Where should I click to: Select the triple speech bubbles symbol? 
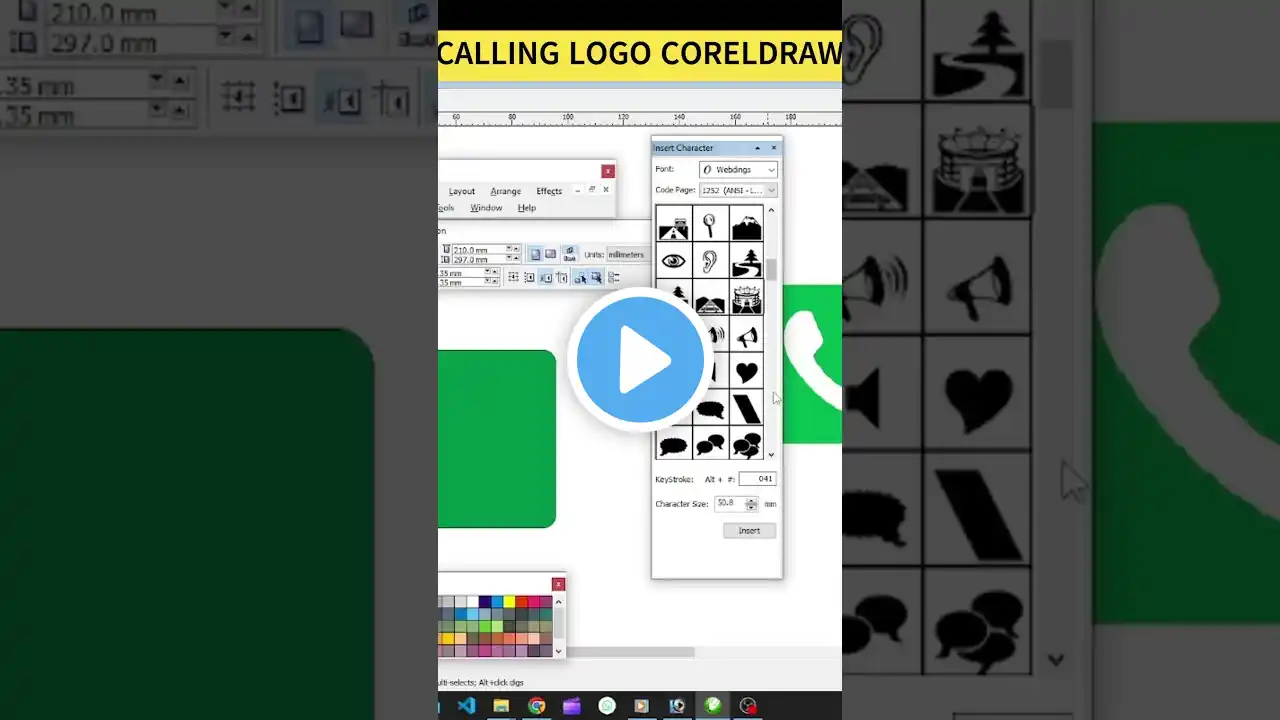746,444
